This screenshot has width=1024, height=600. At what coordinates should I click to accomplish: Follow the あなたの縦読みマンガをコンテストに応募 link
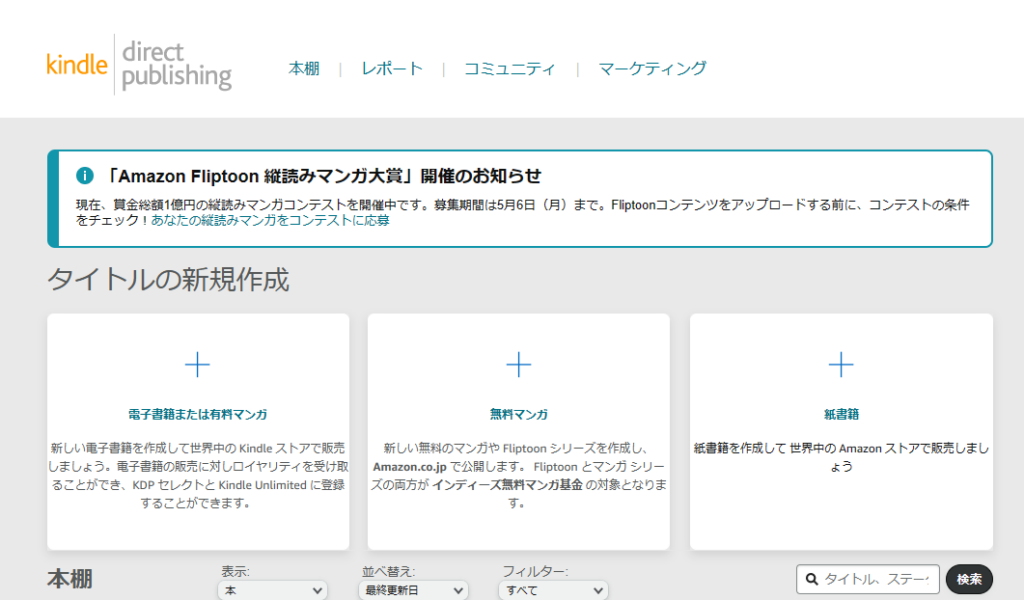click(x=270, y=221)
